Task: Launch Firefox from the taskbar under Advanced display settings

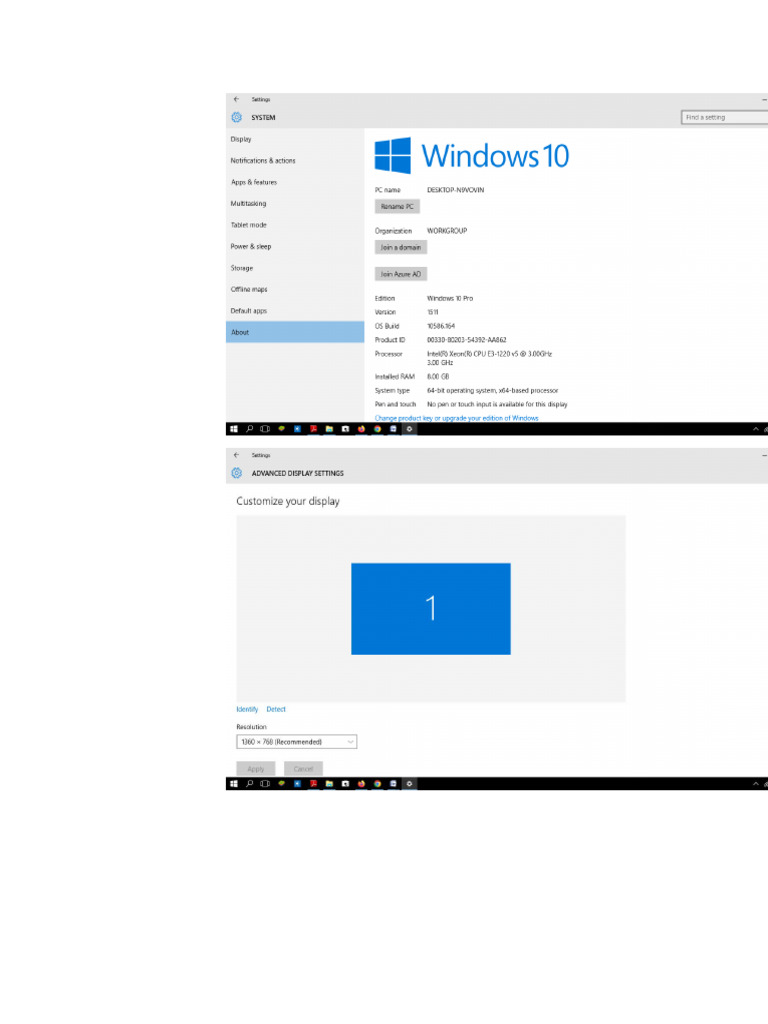Action: pyautogui.click(x=361, y=784)
